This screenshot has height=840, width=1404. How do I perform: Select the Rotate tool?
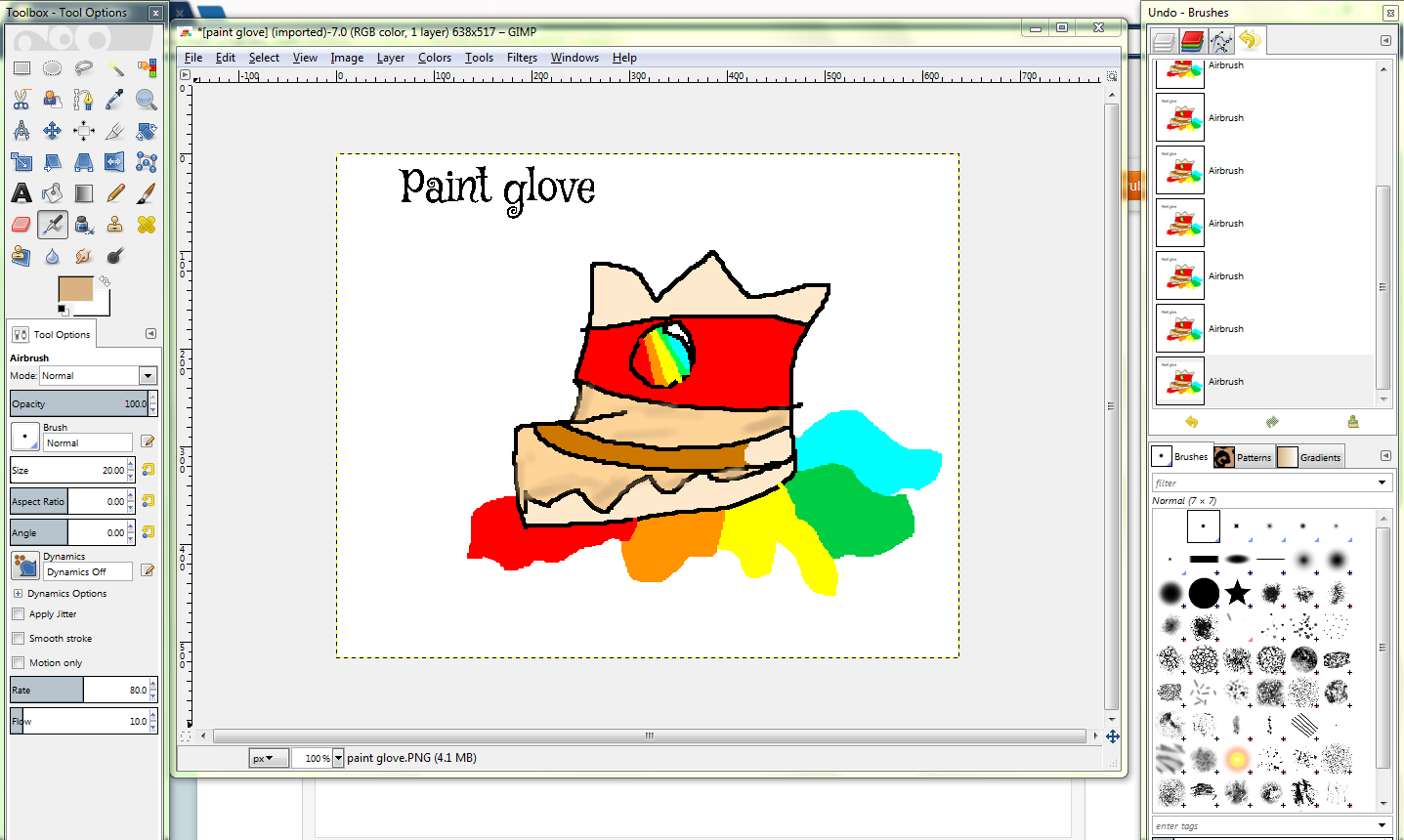point(147,131)
